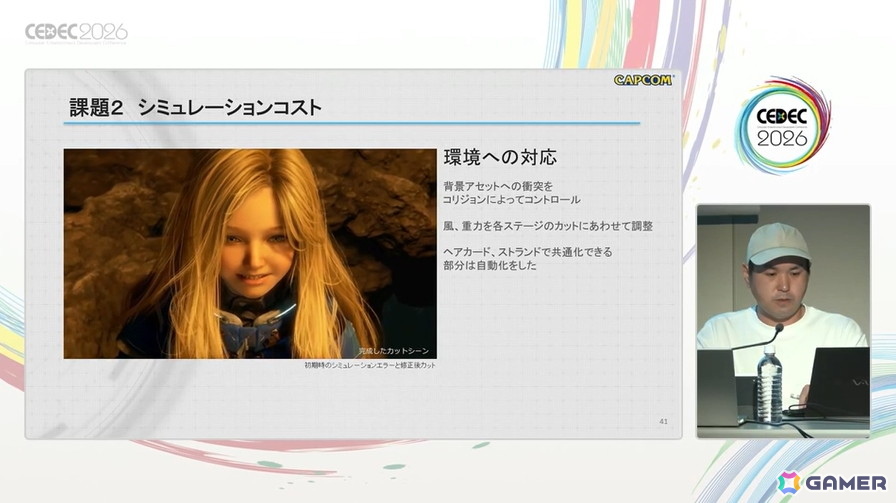
Task: Click the line 風、重力を各ステージのカットにあわせて調整
Action: 548,226
